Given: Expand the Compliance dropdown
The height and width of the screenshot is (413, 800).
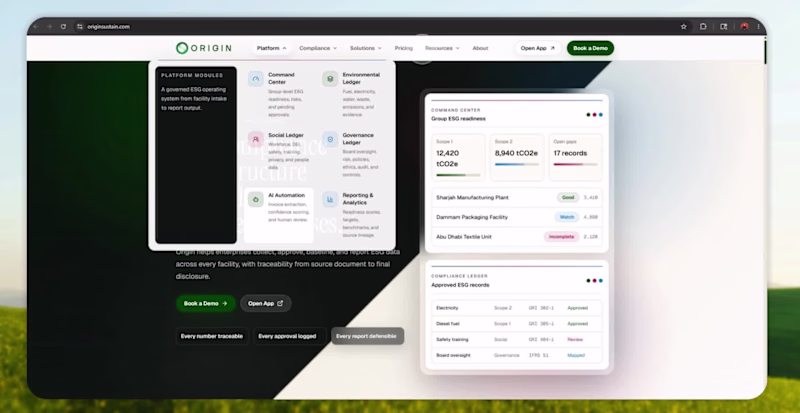Looking at the screenshot, I should (x=318, y=48).
